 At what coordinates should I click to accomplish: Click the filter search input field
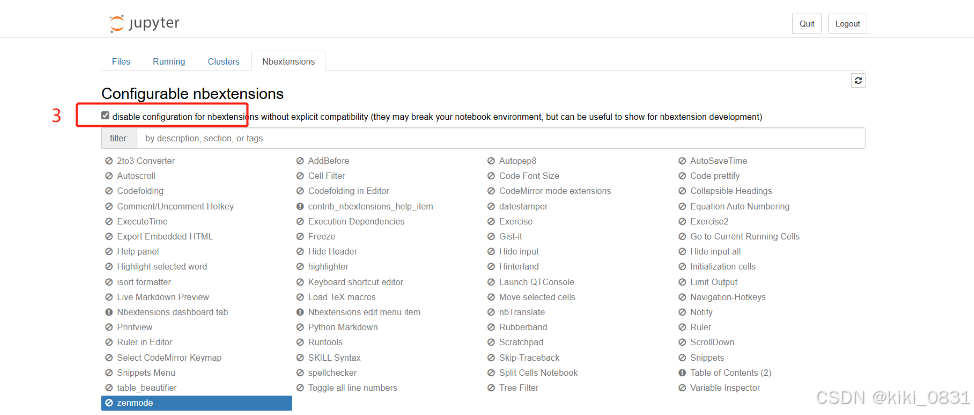point(499,138)
